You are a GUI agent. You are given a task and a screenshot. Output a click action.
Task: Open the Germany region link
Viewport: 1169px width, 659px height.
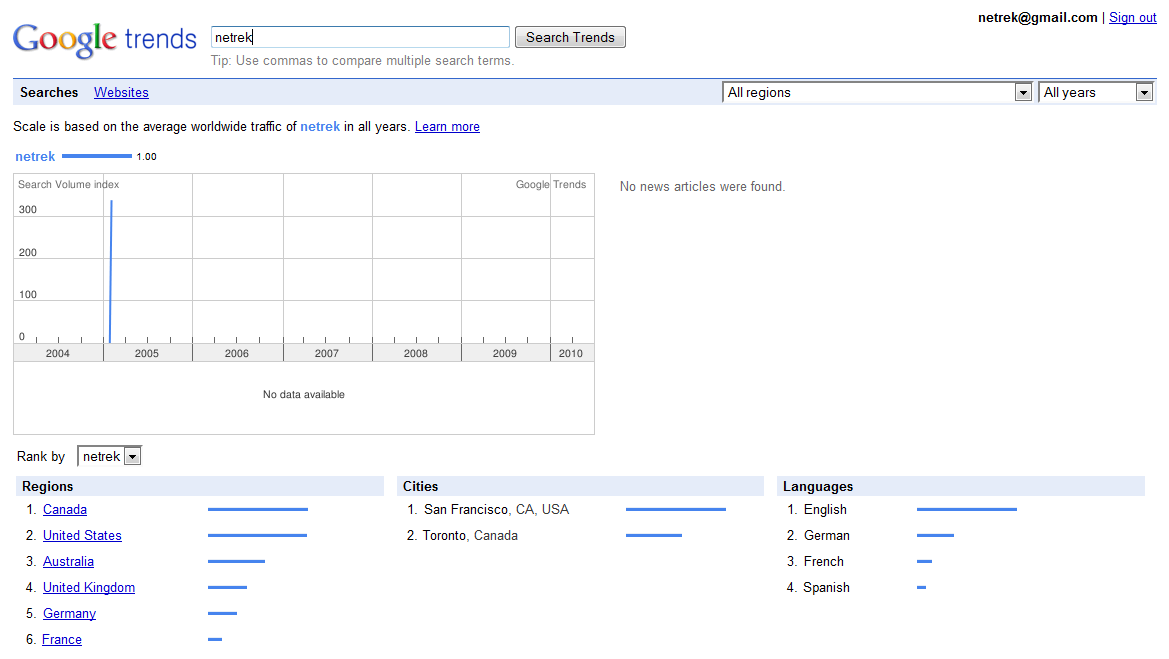click(69, 614)
